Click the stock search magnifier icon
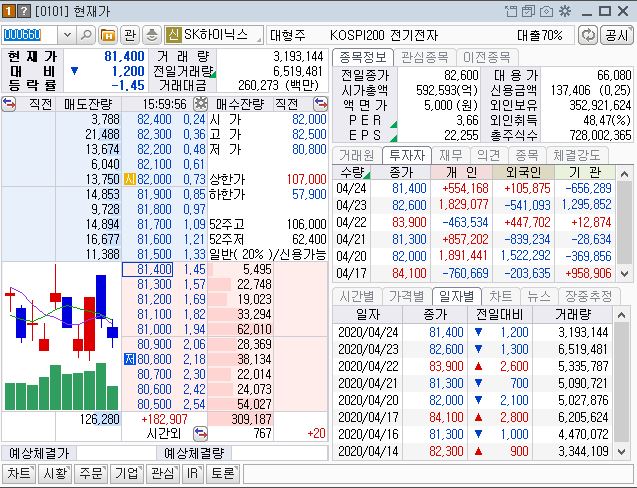Screen dimensions: 637x488 tap(86, 35)
